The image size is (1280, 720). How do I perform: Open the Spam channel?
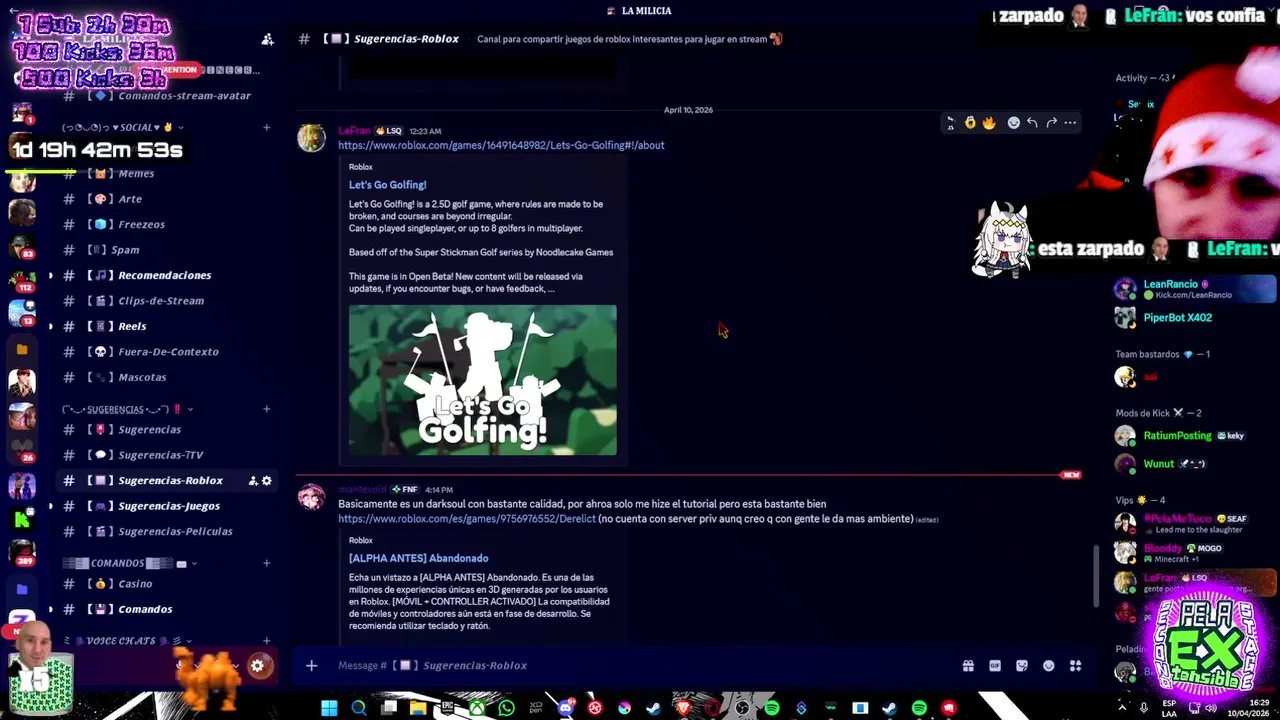coord(166,250)
